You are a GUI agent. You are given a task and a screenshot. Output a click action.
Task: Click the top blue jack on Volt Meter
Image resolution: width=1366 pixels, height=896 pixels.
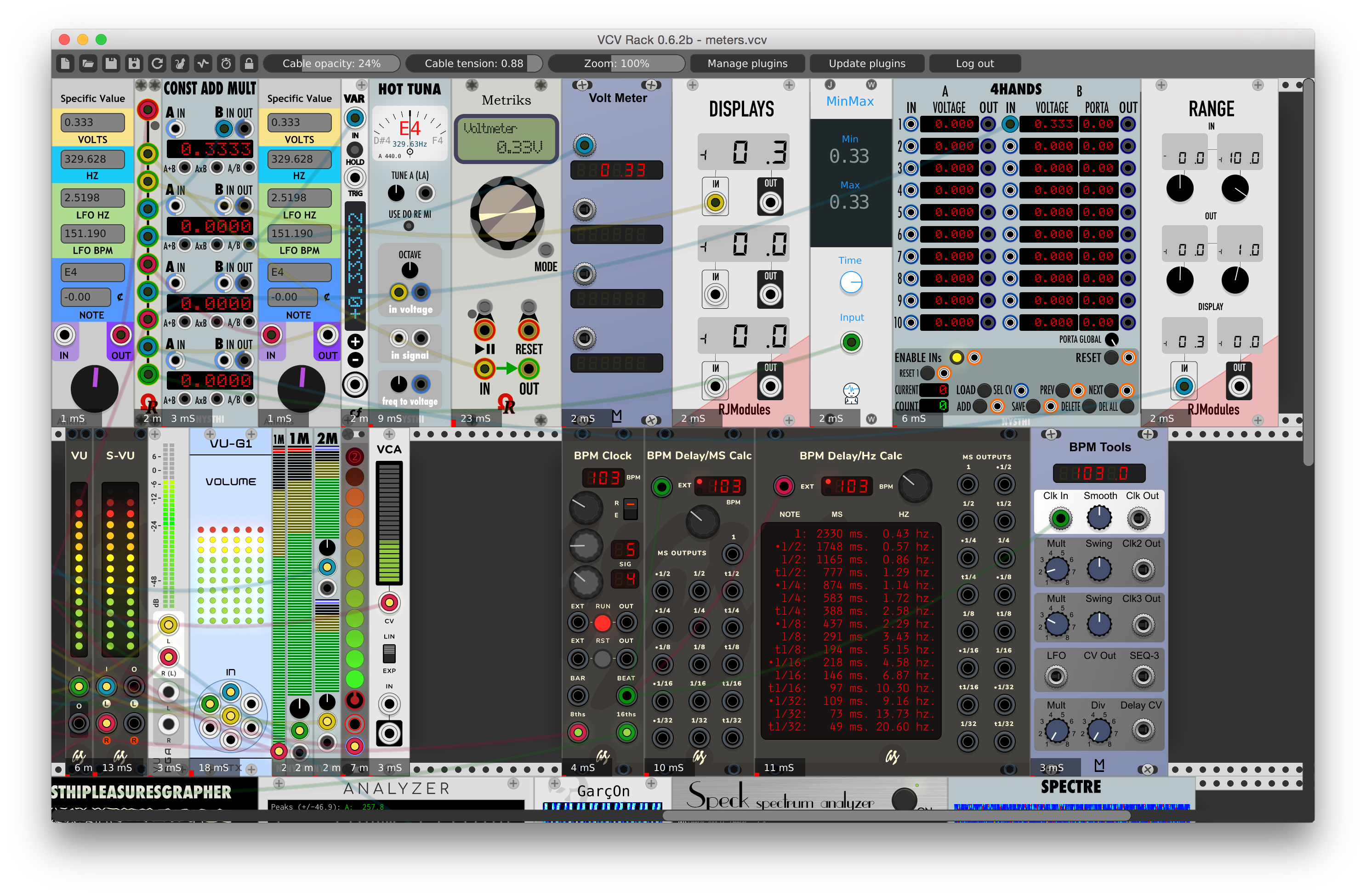(584, 145)
